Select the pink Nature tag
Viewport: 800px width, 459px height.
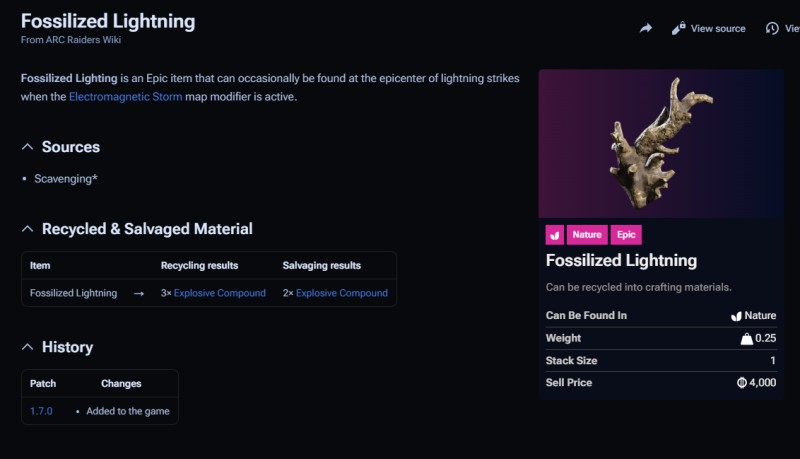[587, 235]
